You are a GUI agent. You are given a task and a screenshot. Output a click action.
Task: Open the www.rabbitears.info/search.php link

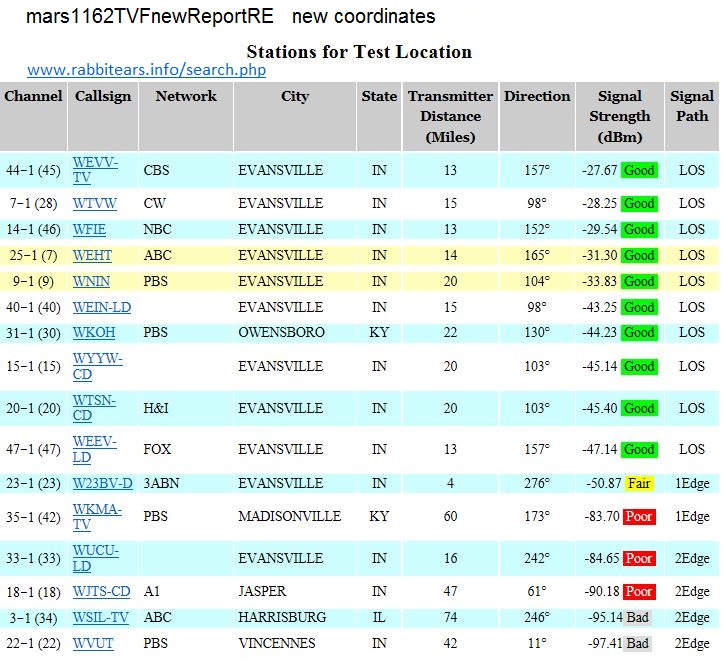pyautogui.click(x=146, y=70)
